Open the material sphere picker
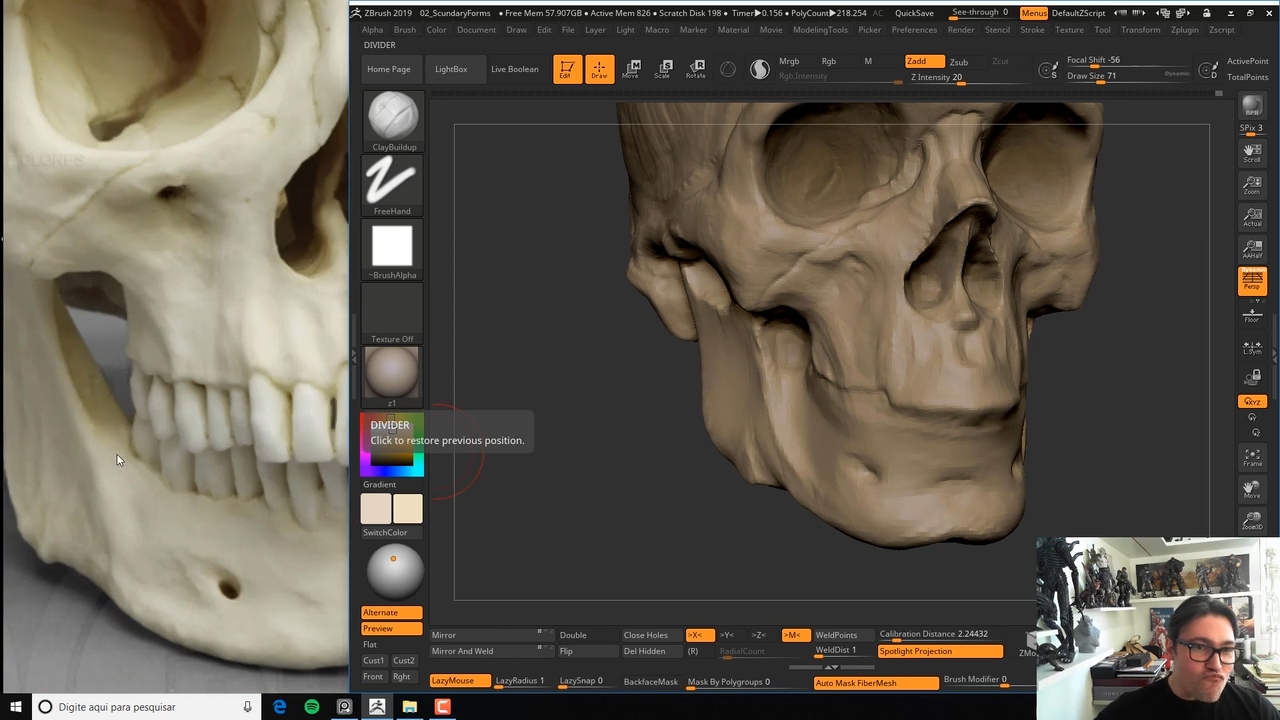Screen dimensions: 1280x720 coord(392,373)
